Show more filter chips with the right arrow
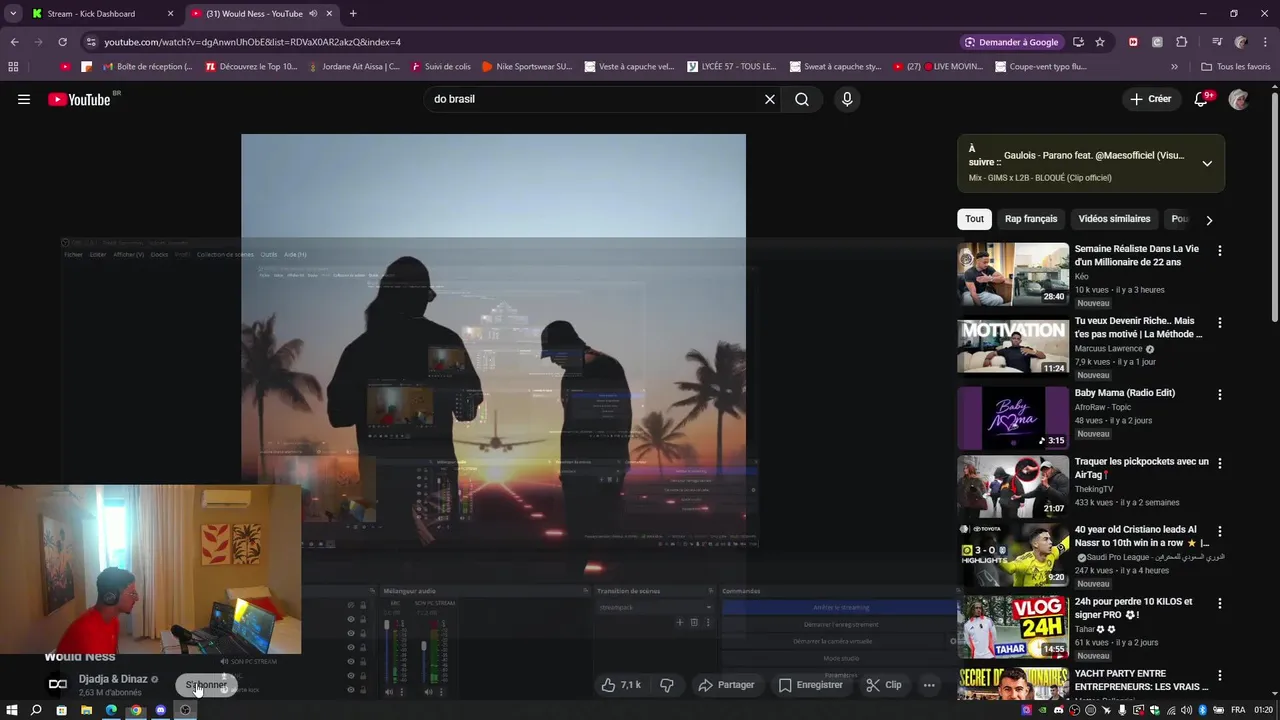This screenshot has width=1280, height=720. [1209, 220]
